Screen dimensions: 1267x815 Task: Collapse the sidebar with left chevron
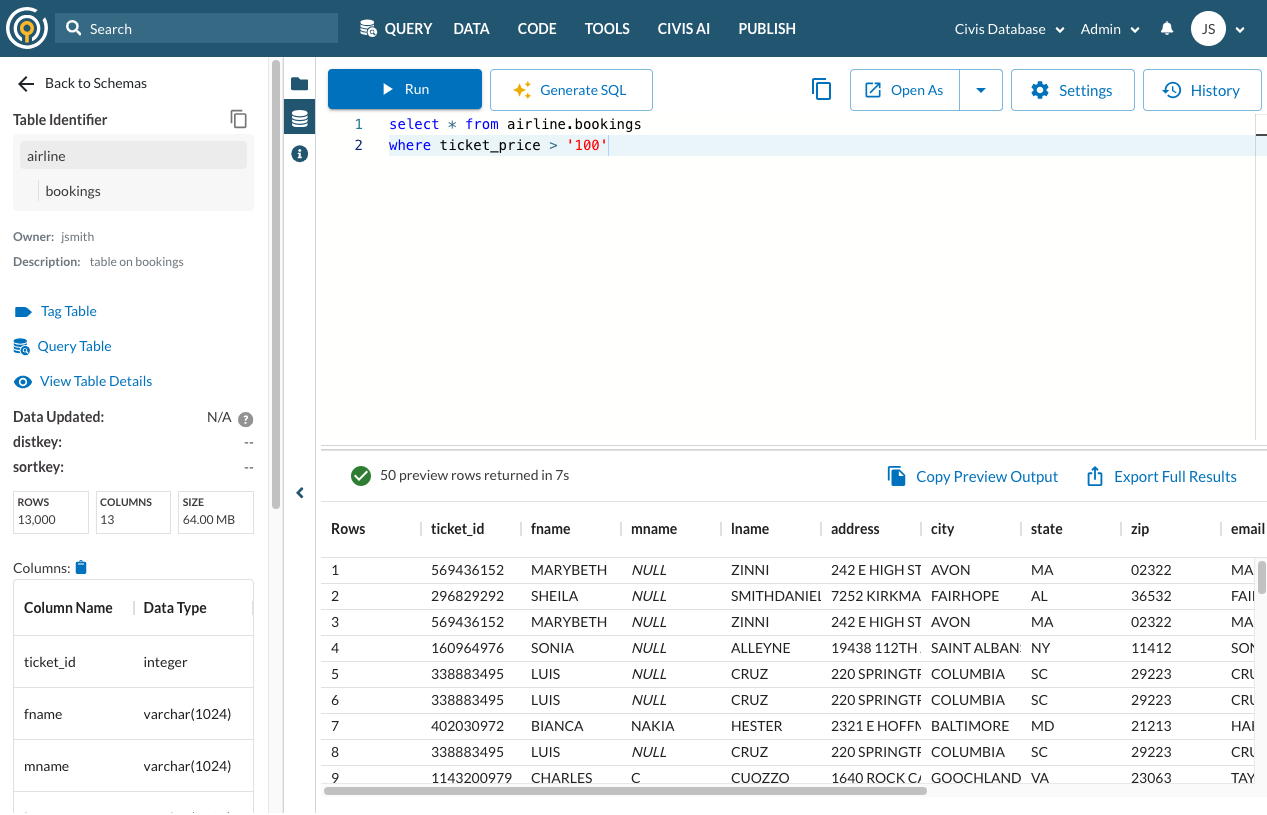tap(300, 493)
